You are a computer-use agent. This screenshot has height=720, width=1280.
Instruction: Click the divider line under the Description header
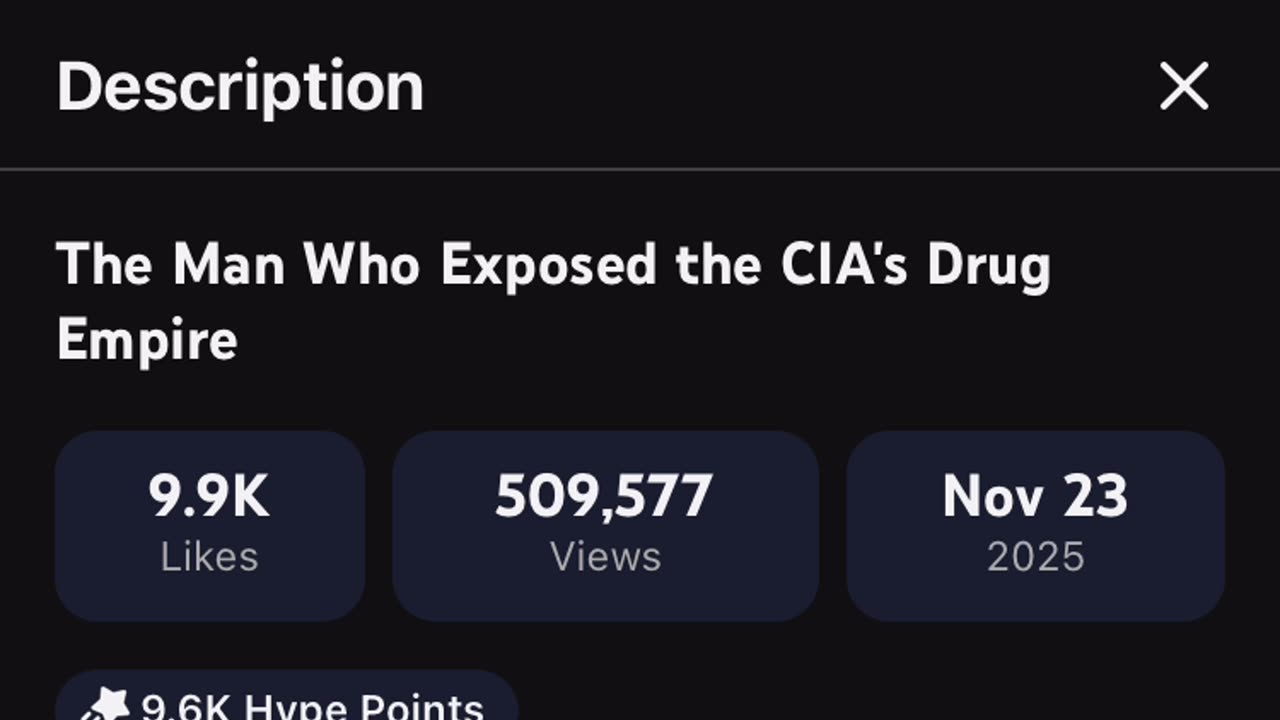(640, 169)
